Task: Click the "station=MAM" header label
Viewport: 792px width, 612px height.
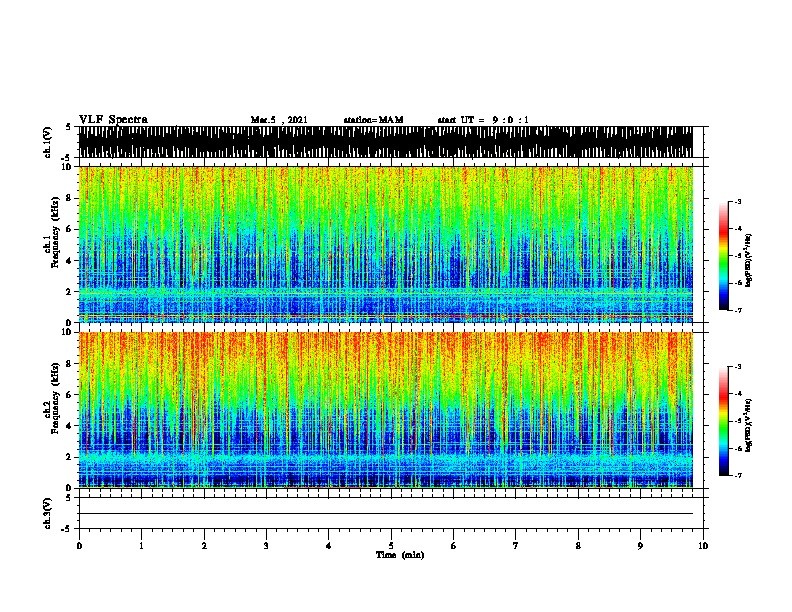Action: coord(373,120)
